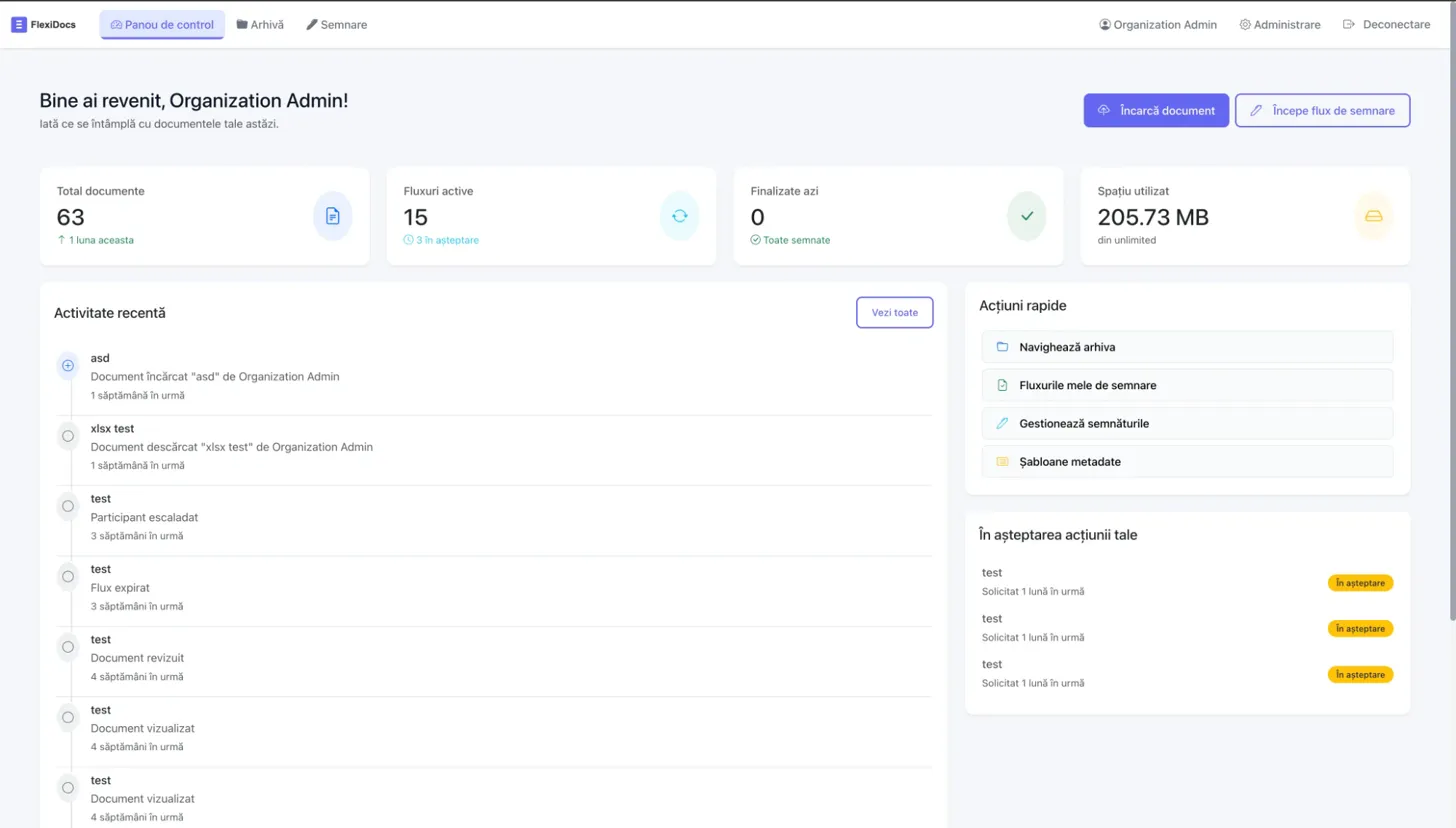The image size is (1456, 828).
Task: Open the metadata card icon beside 'Șabloane metadate'
Action: (x=1003, y=461)
